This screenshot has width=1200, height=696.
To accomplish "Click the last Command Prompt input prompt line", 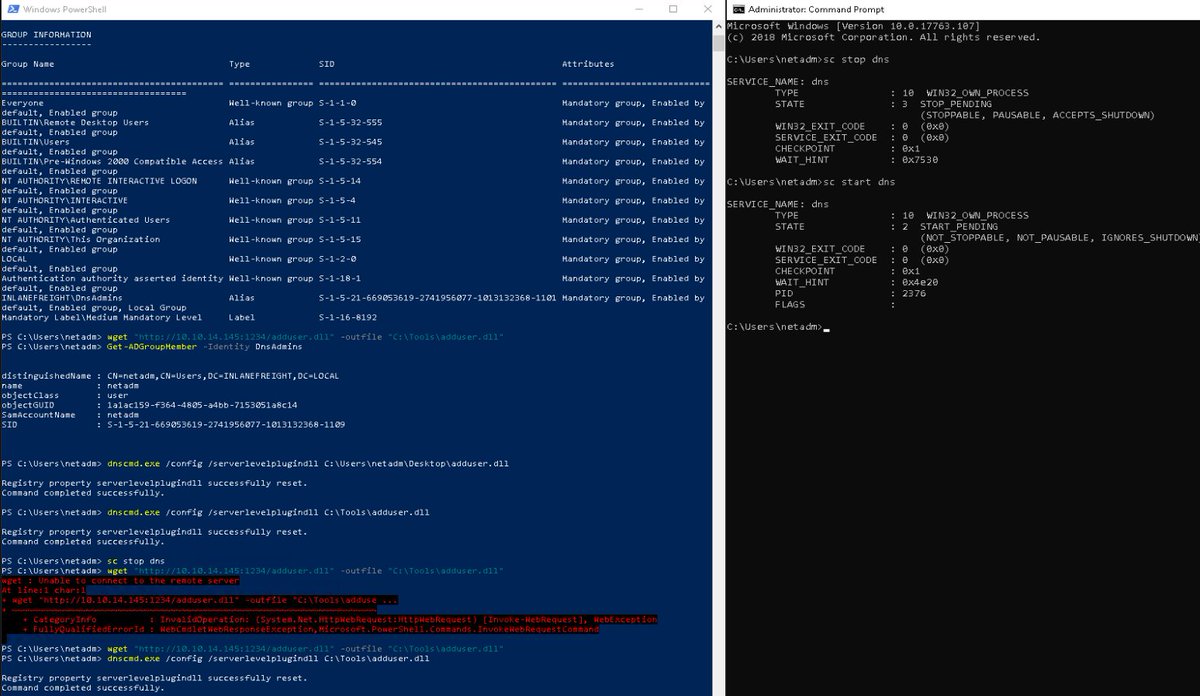I will click(779, 327).
